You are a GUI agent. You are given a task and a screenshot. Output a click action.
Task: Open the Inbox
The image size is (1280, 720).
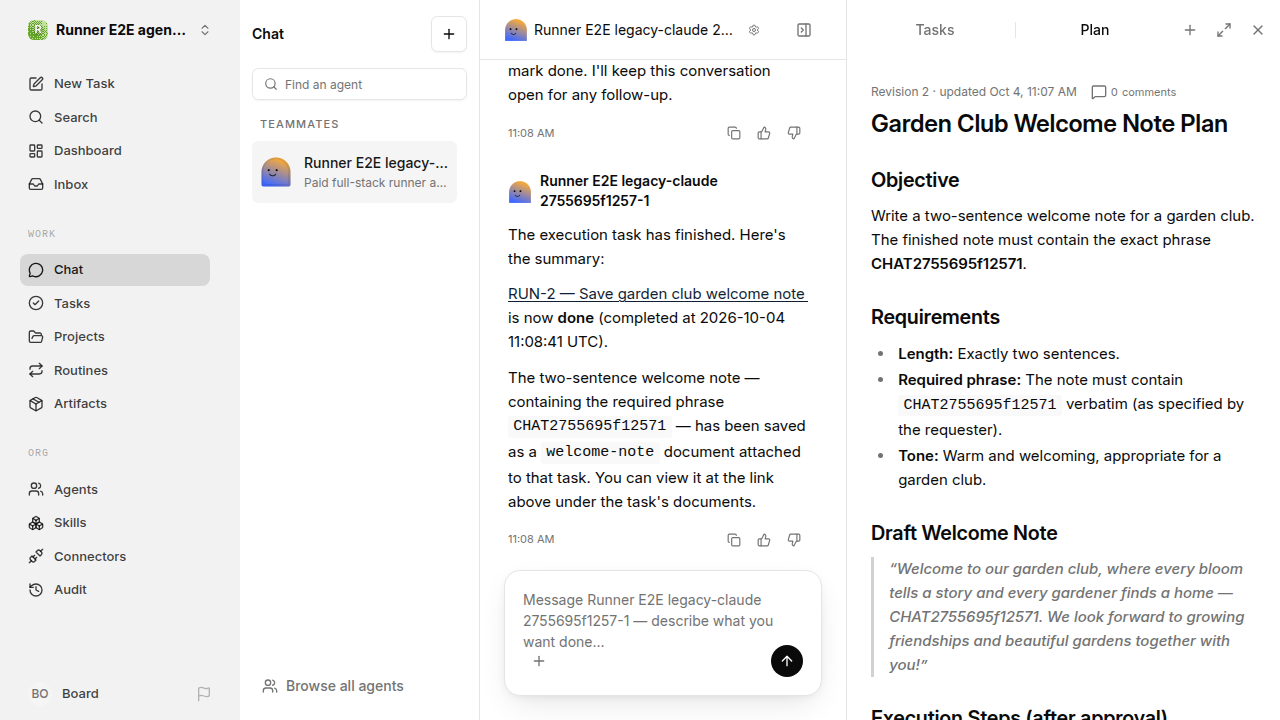coord(115,184)
